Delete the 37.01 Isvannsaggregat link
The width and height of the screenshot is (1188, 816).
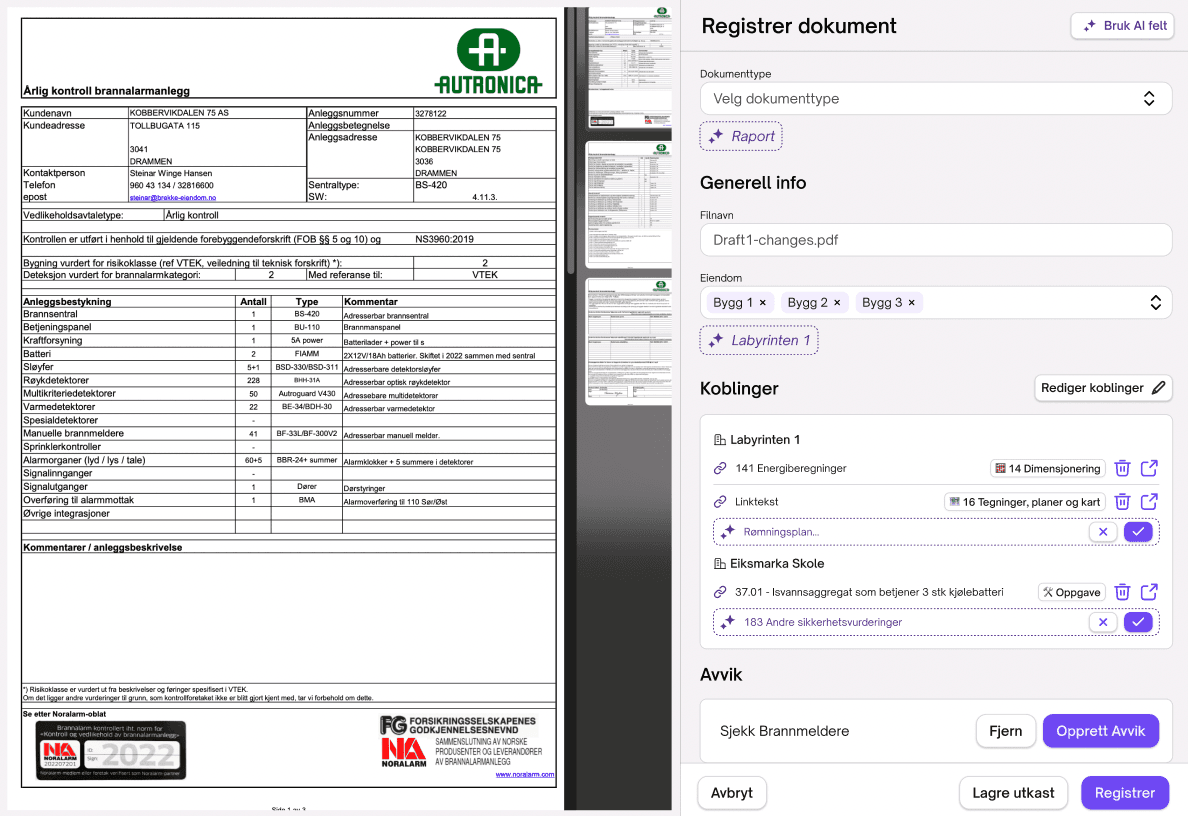pos(1122,592)
